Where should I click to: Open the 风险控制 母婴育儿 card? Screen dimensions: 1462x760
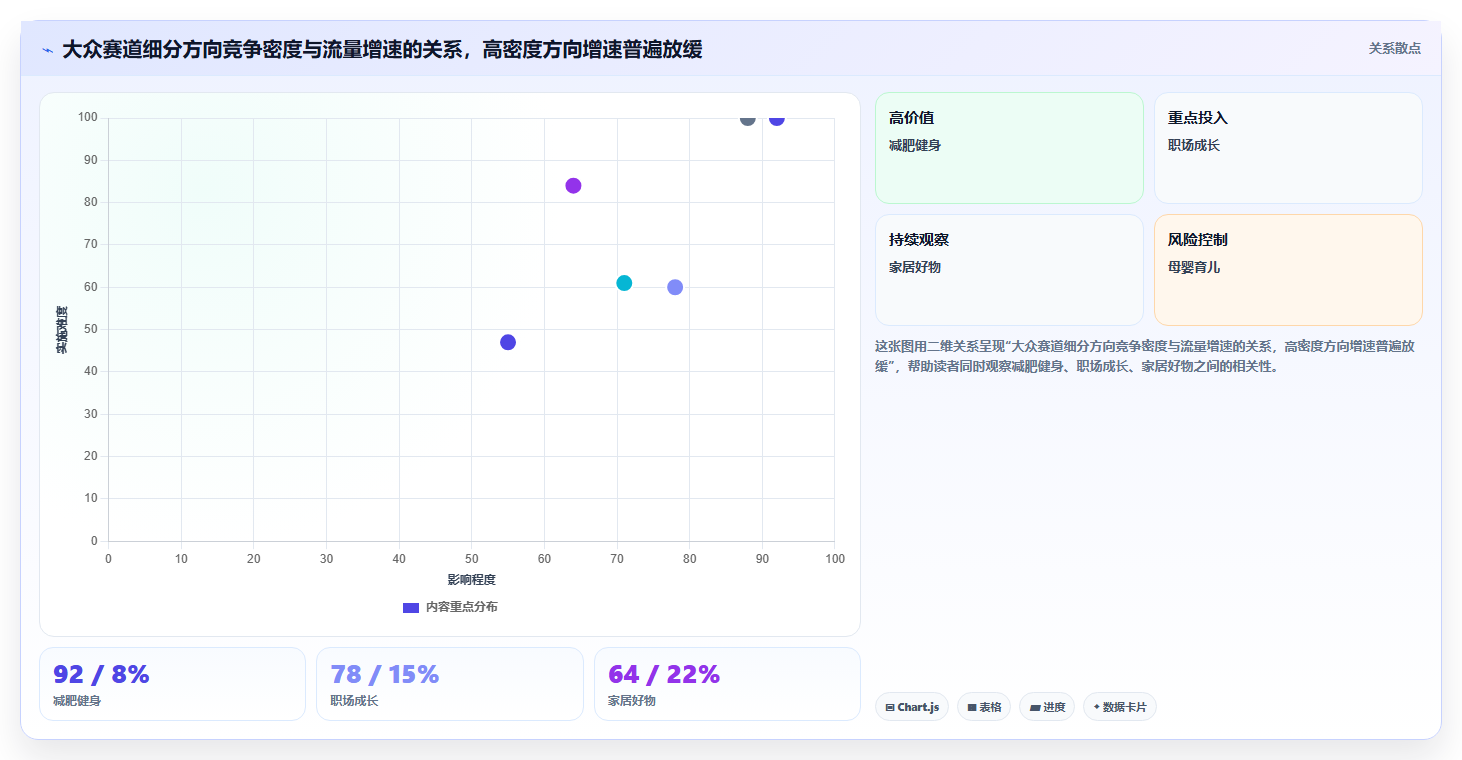pyautogui.click(x=1288, y=270)
